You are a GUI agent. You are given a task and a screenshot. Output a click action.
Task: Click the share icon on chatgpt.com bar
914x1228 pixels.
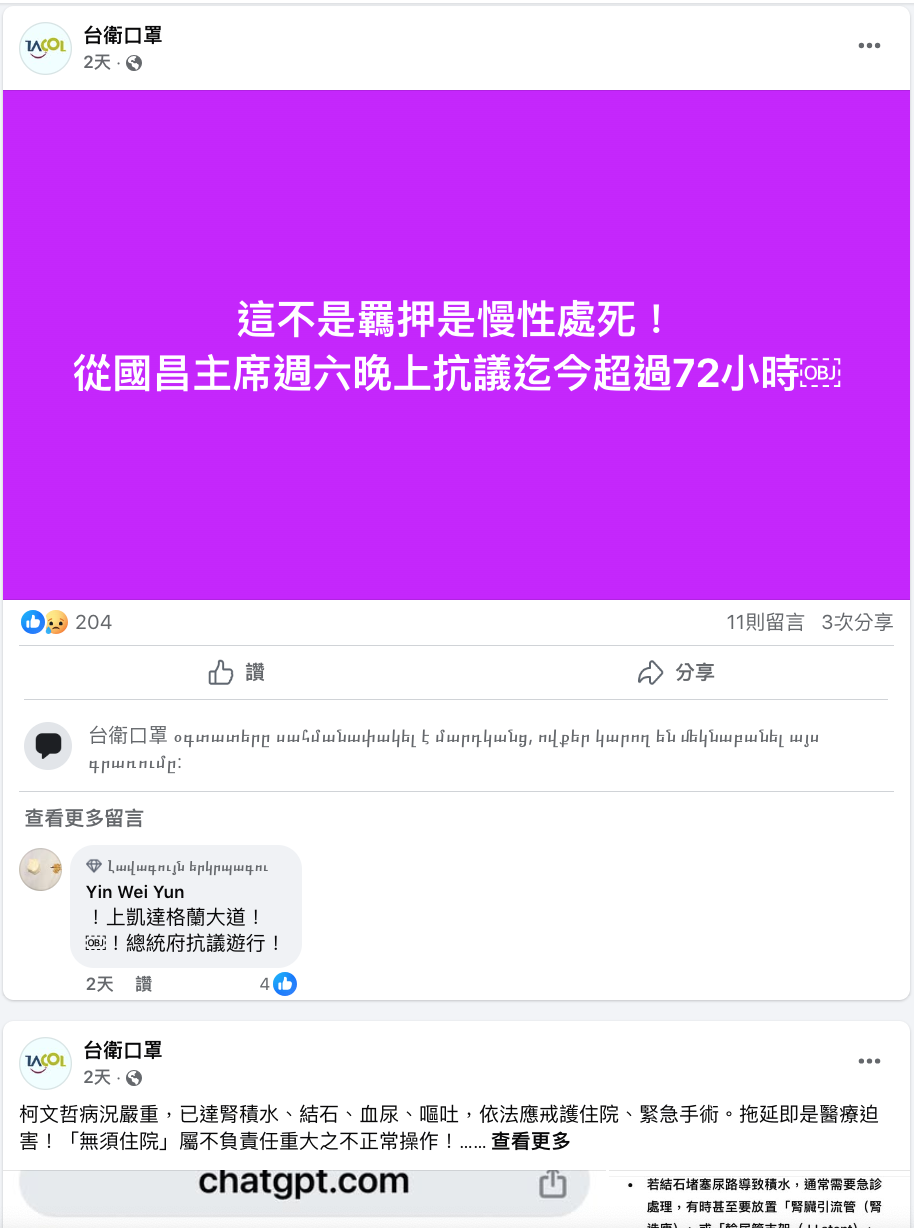click(552, 1184)
